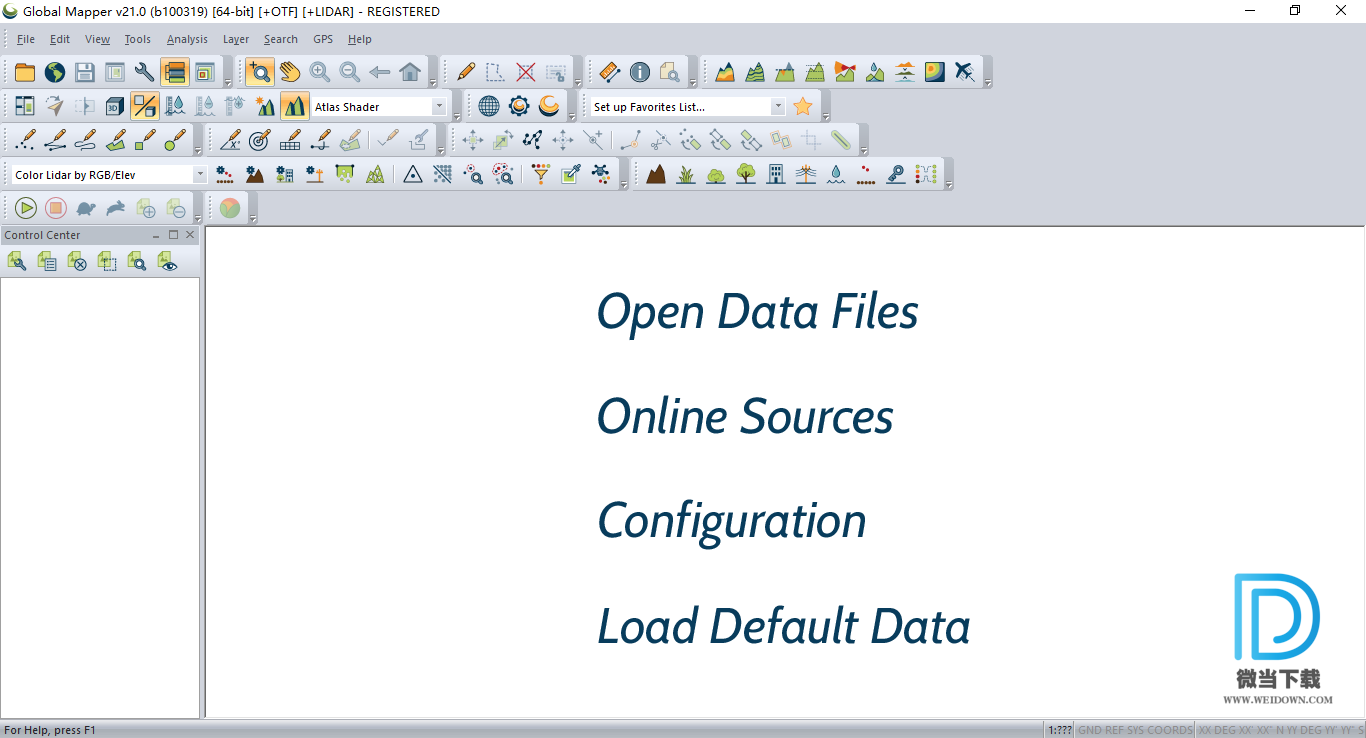Select the Feature Info tool
Viewport: 1366px width, 738px height.
point(640,72)
